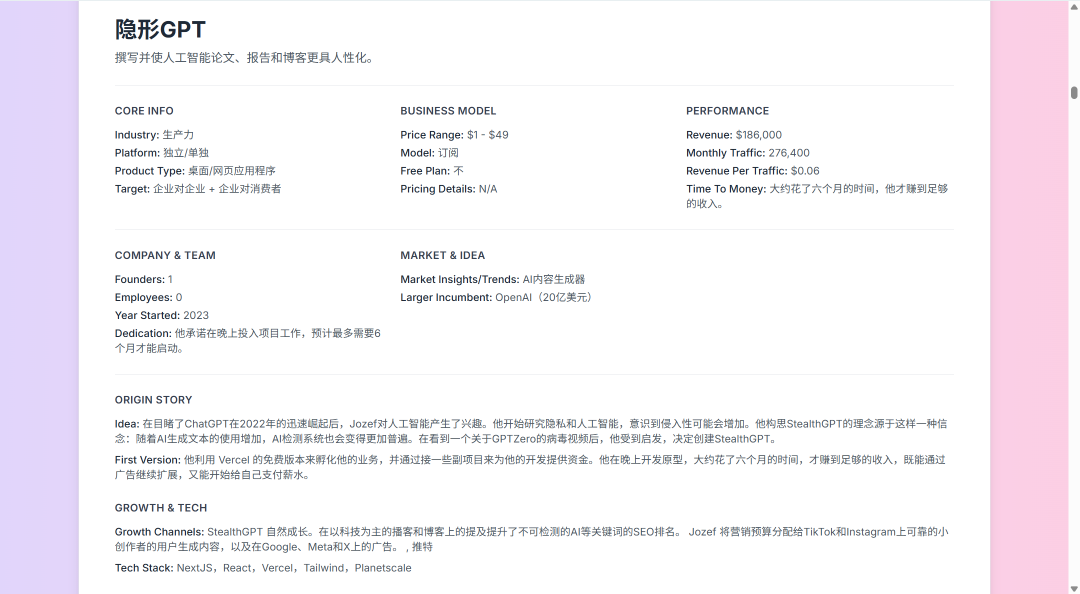Click the Employees: 0 line

tap(148, 298)
